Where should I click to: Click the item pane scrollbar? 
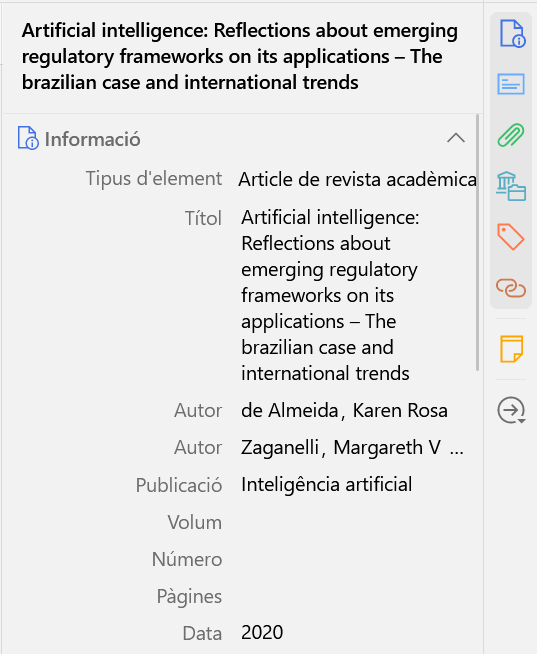(x=478, y=242)
